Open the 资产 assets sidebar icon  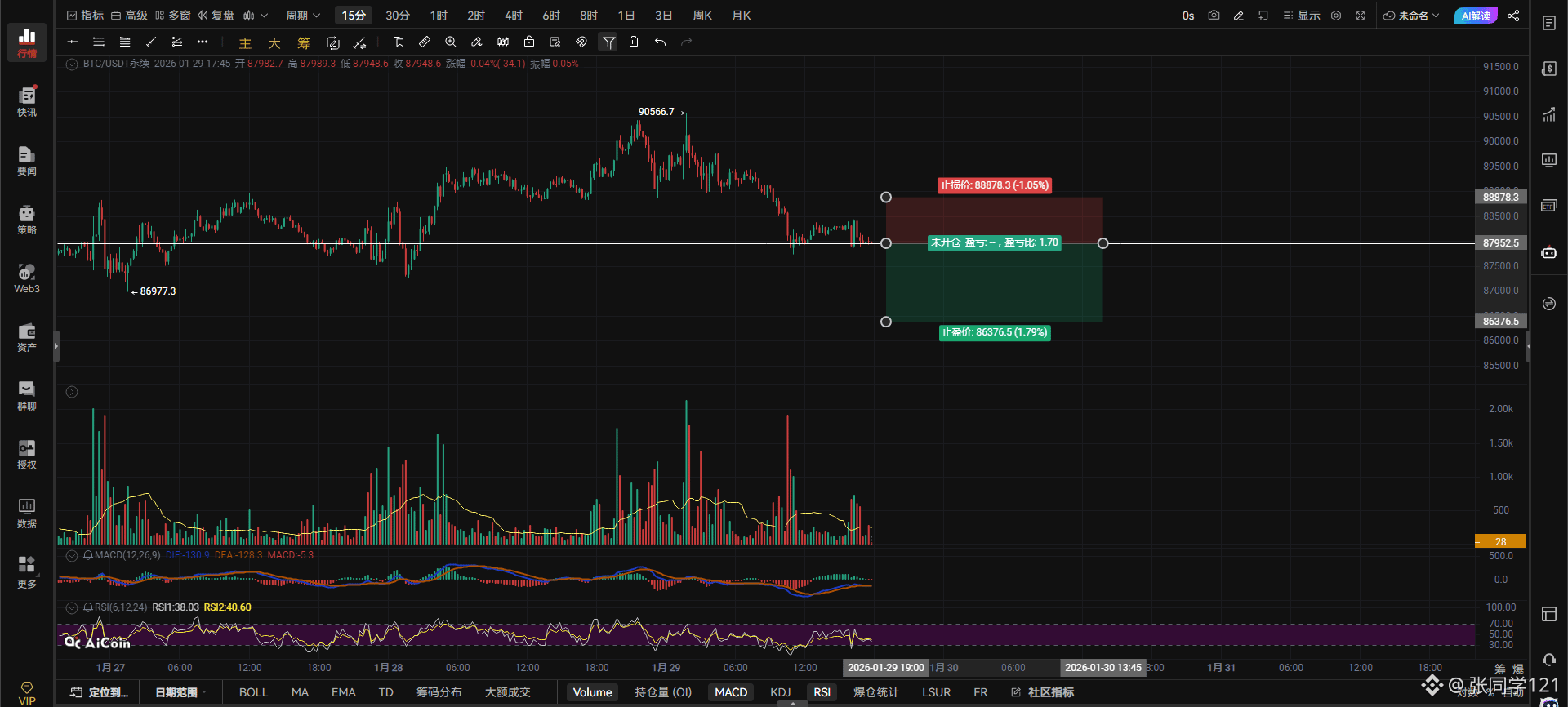[27, 336]
